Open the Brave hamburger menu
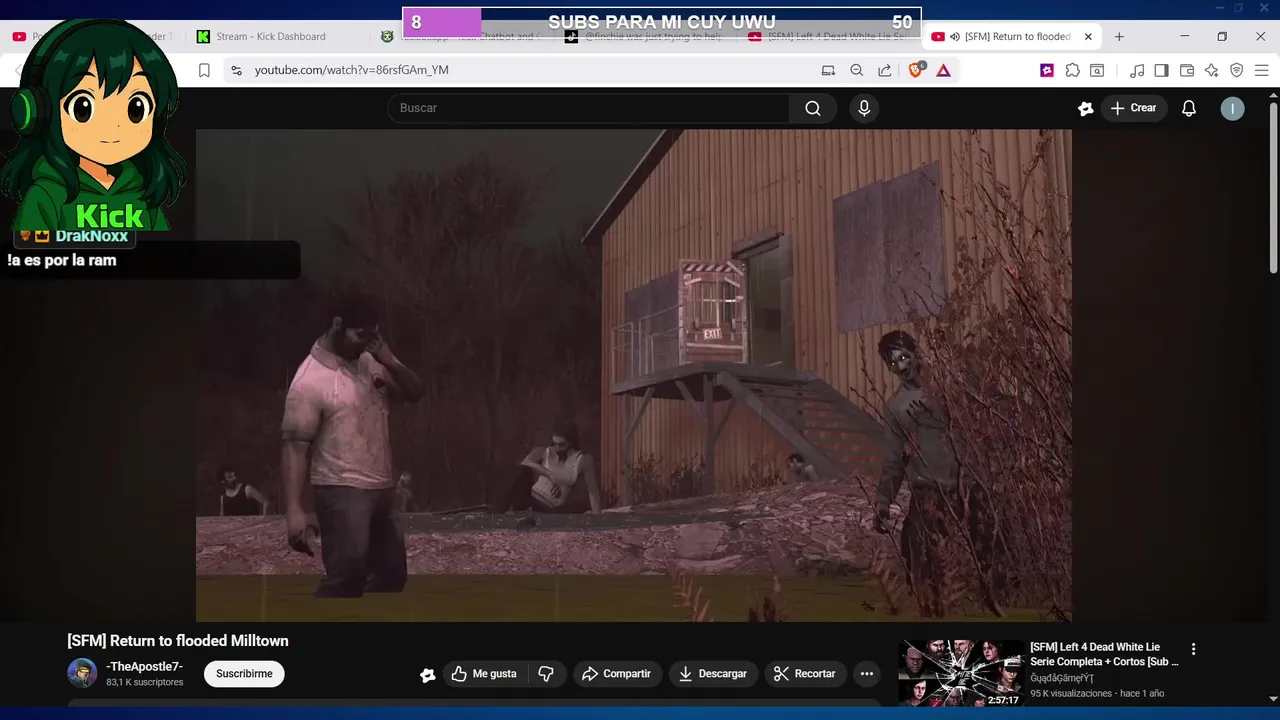This screenshot has width=1280, height=720. tap(1262, 70)
